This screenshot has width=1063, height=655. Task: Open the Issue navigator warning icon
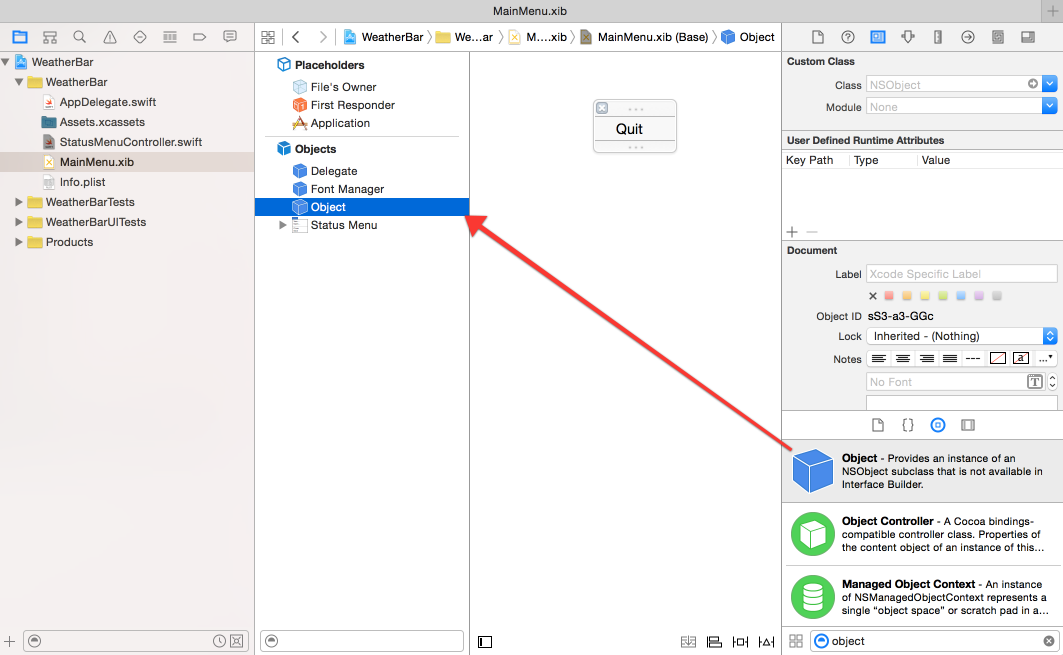point(110,37)
